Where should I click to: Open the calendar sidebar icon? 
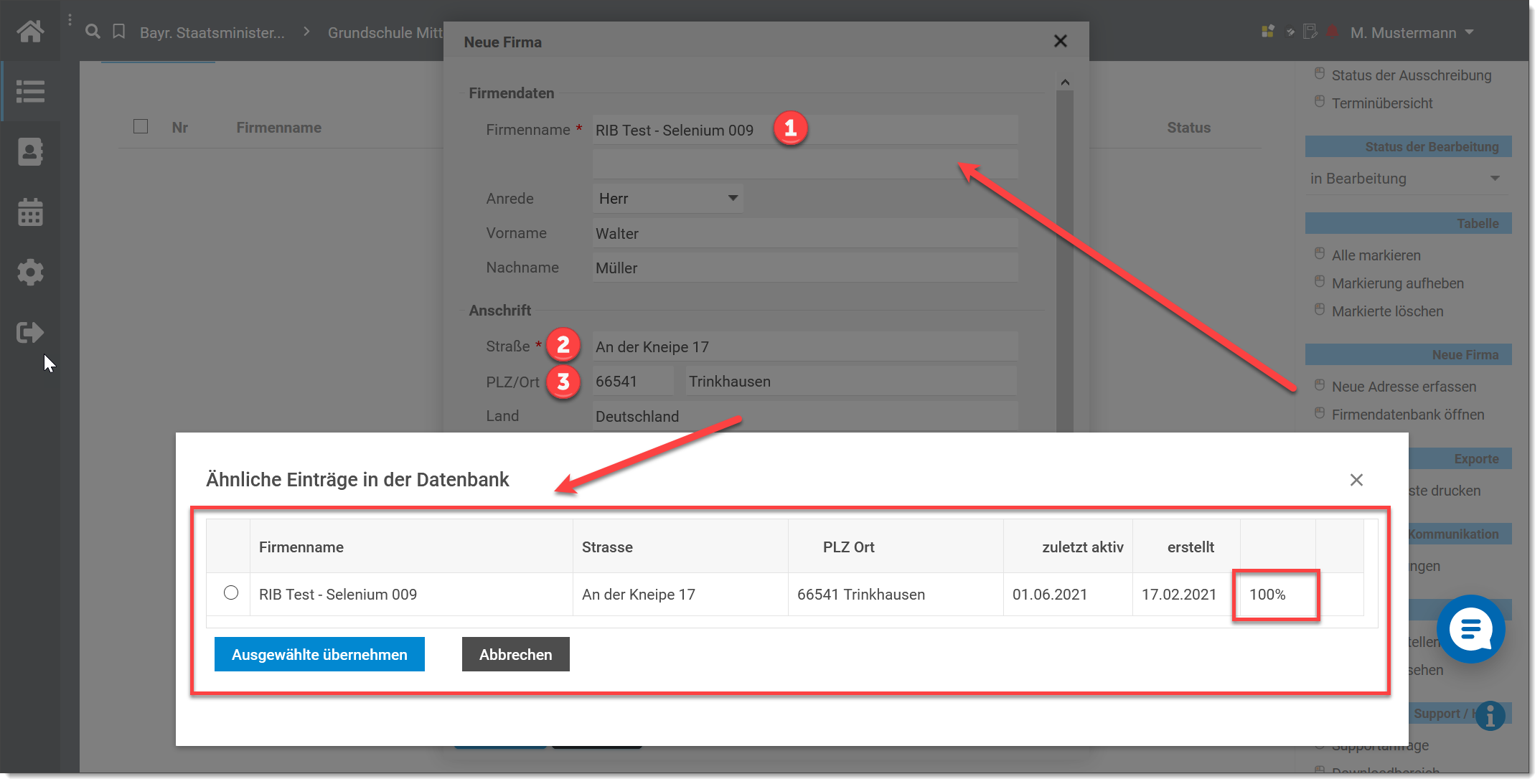pos(30,212)
